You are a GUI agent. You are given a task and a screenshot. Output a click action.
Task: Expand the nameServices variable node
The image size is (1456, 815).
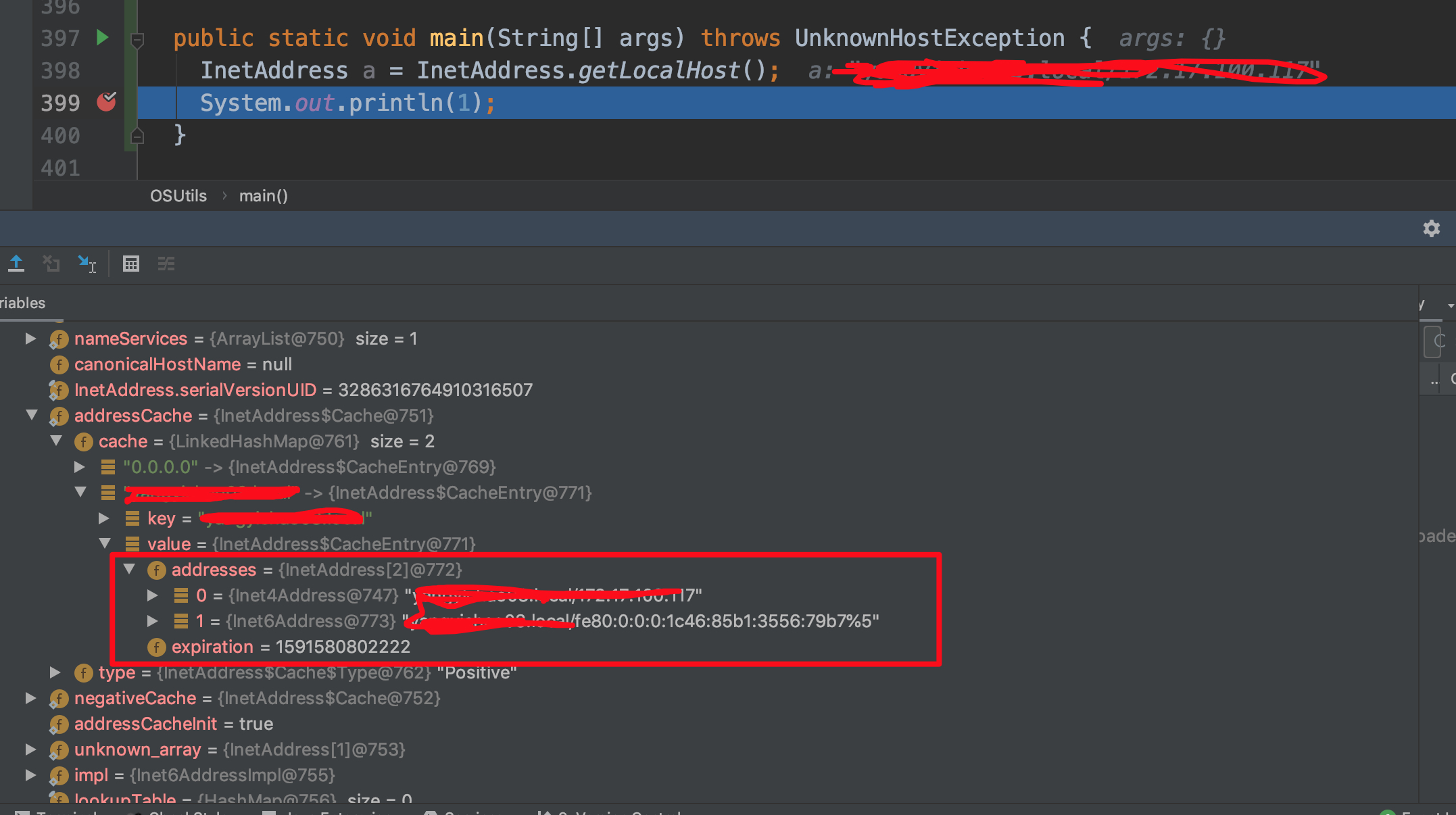[x=30, y=339]
